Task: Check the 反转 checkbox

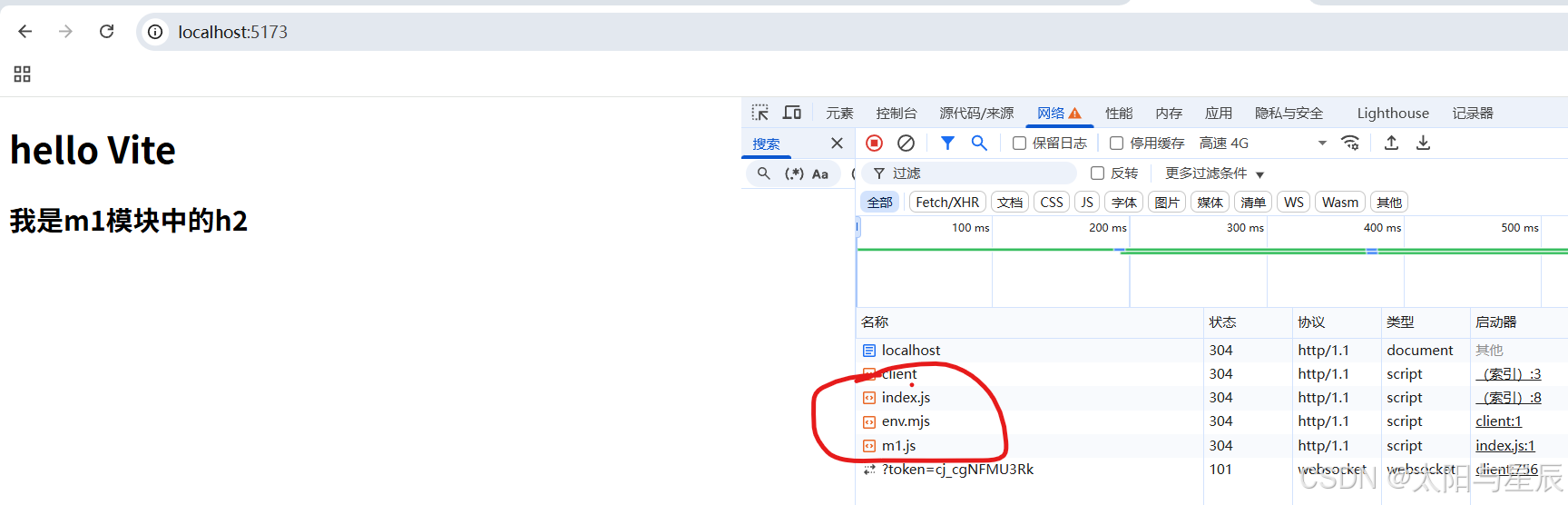Action: [1098, 173]
